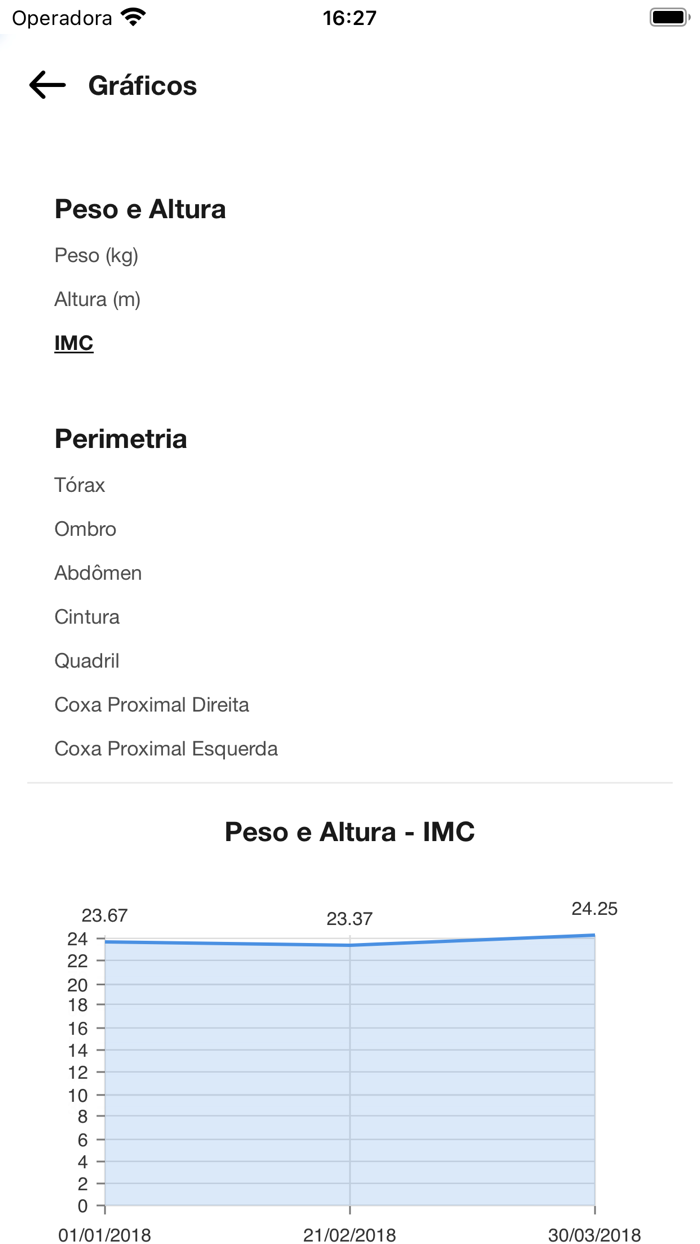Choose Coxa Proximal Esquerda
The image size is (700, 1244).
(166, 749)
